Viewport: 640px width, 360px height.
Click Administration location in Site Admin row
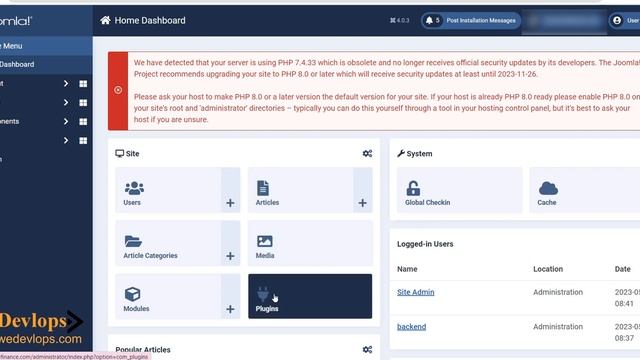click(x=558, y=292)
